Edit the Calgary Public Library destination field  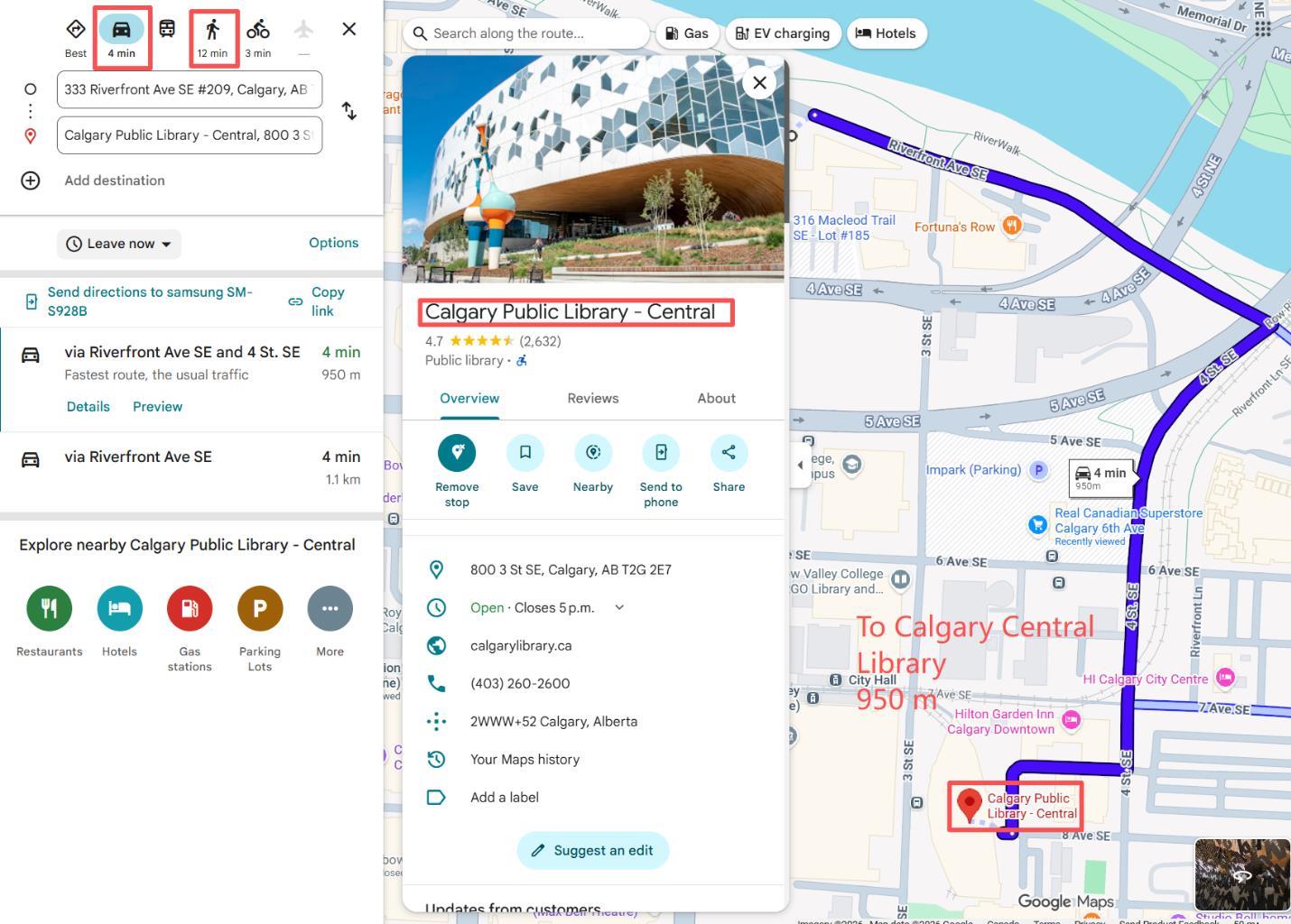pyautogui.click(x=190, y=135)
